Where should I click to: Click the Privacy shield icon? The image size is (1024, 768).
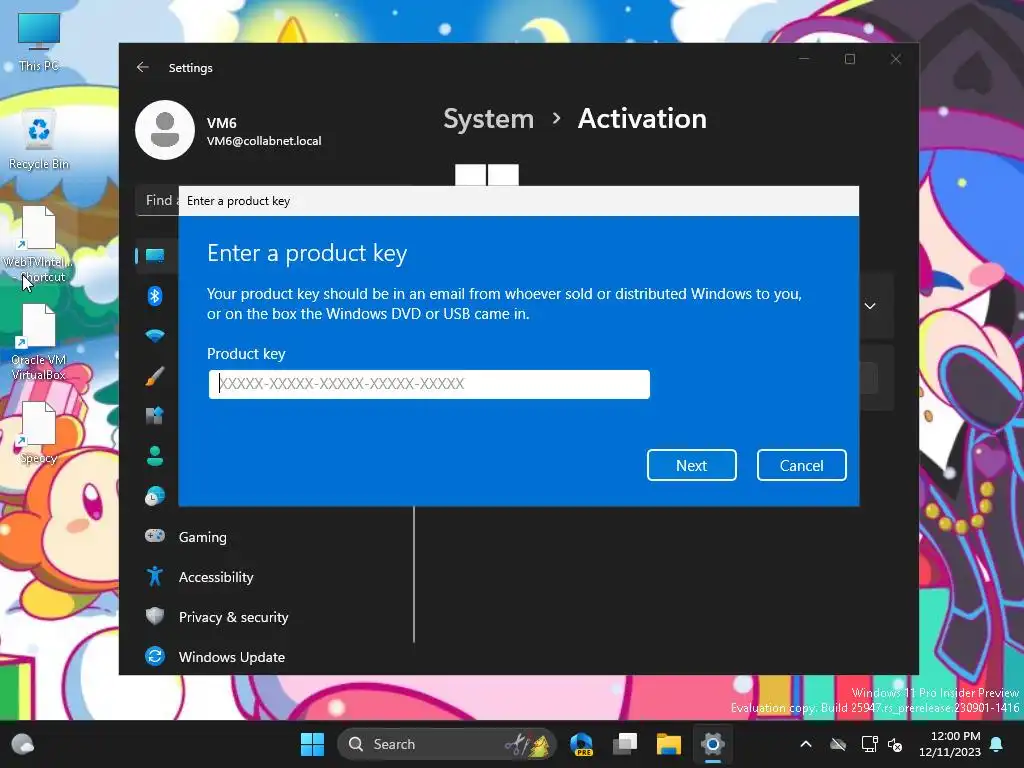155,616
